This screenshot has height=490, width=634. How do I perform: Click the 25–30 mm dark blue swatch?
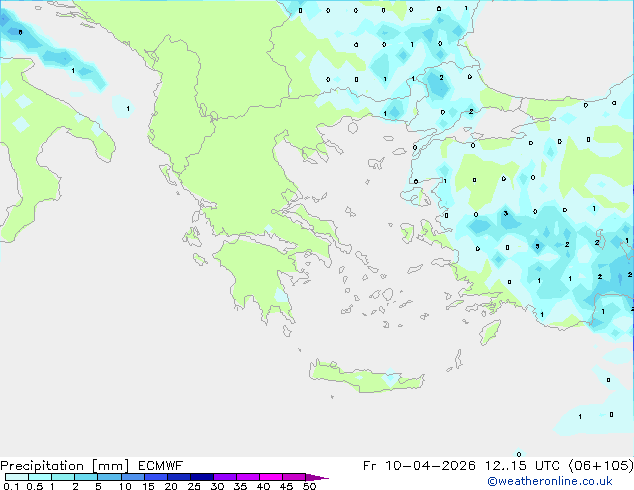[x=202, y=477]
